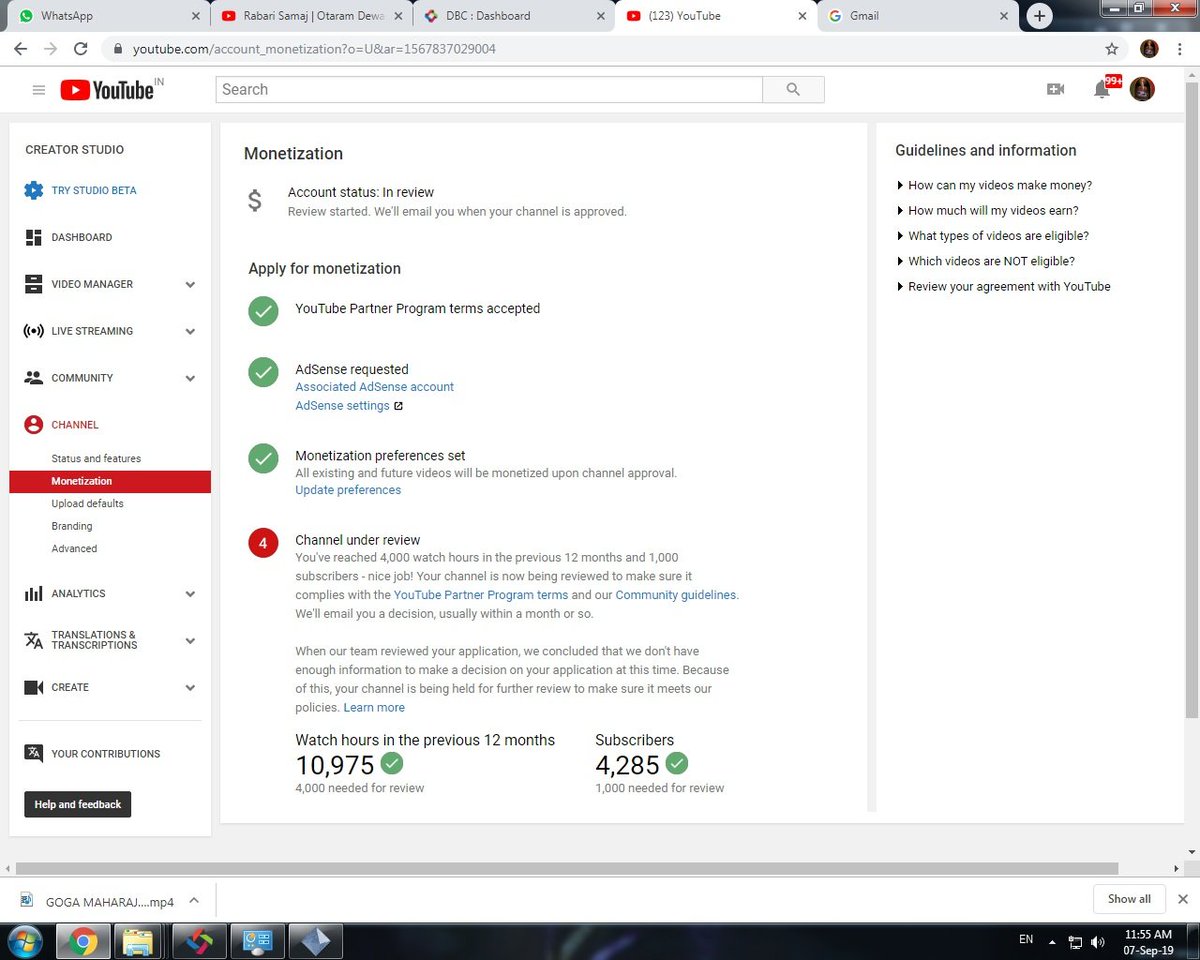Reload the page with the refresh icon
1200x960 pixels.
click(81, 48)
